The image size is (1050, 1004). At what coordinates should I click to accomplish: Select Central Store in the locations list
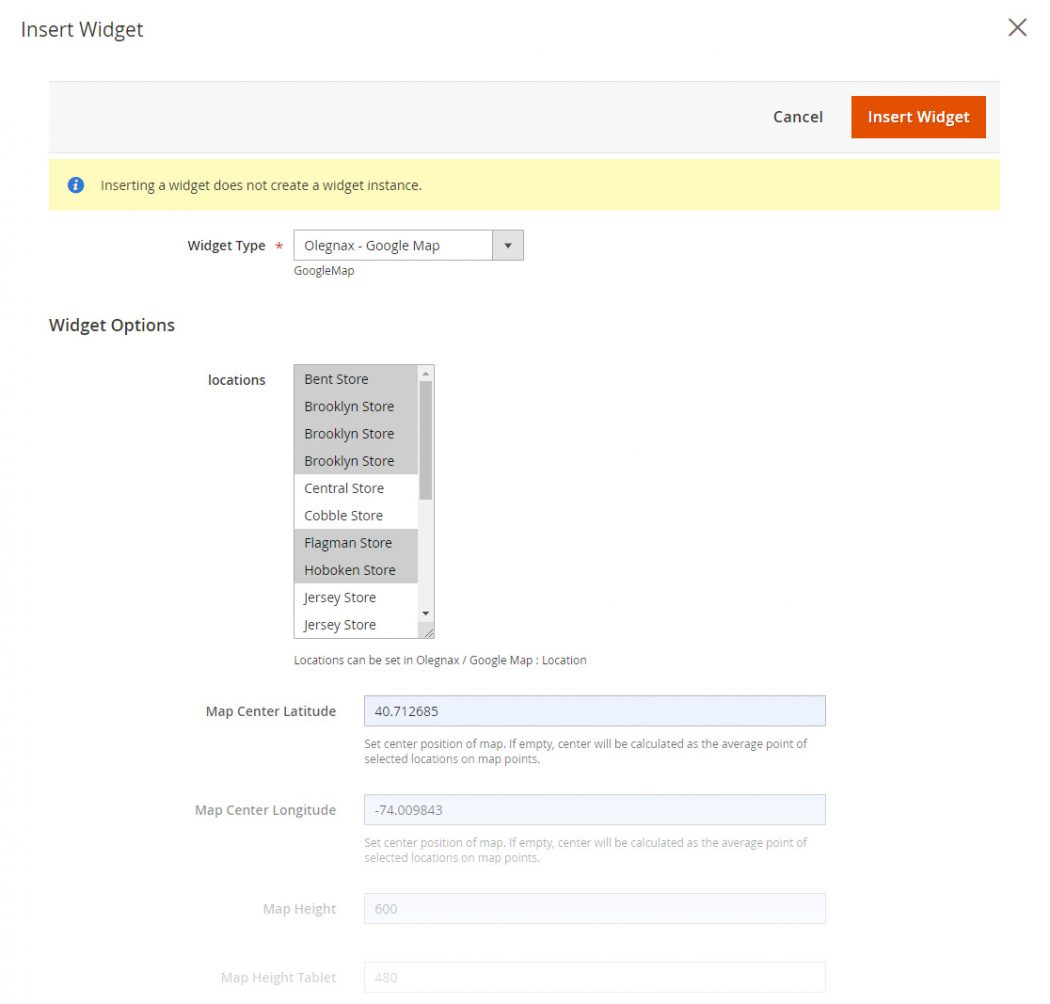[344, 488]
